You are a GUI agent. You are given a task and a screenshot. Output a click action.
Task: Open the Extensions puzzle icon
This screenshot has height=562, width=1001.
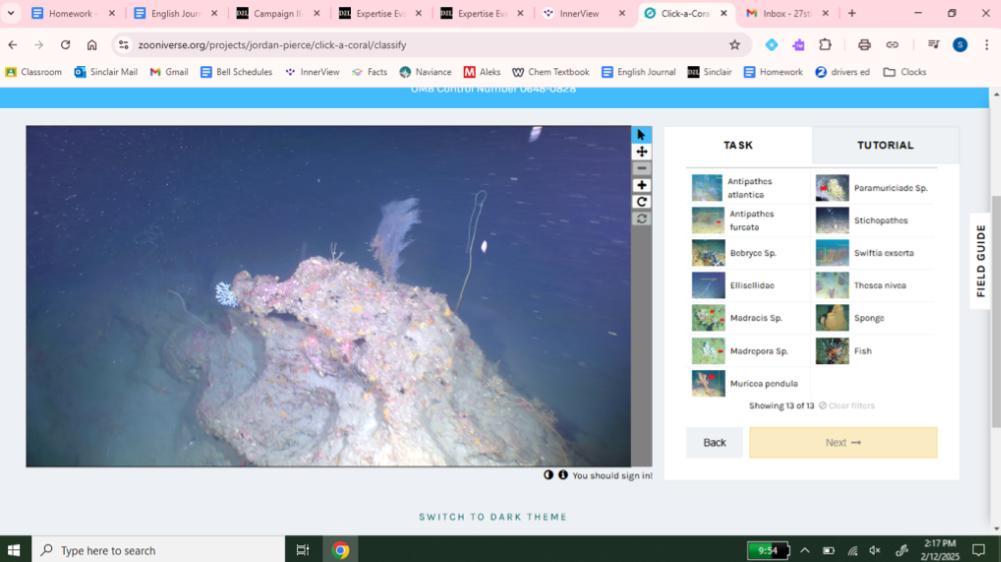825,45
